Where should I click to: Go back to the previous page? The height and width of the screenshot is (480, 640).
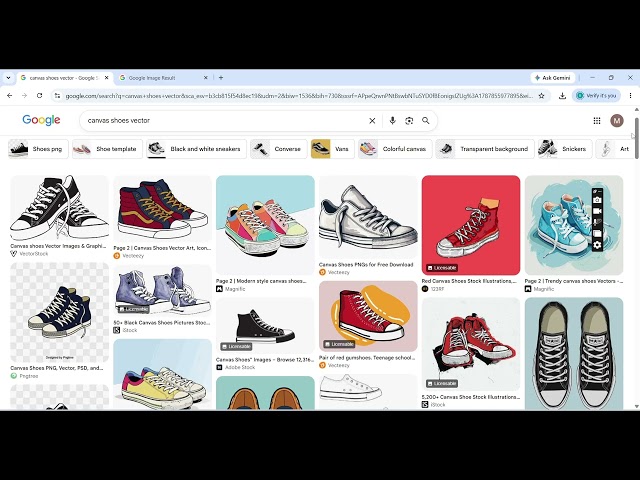click(x=10, y=96)
